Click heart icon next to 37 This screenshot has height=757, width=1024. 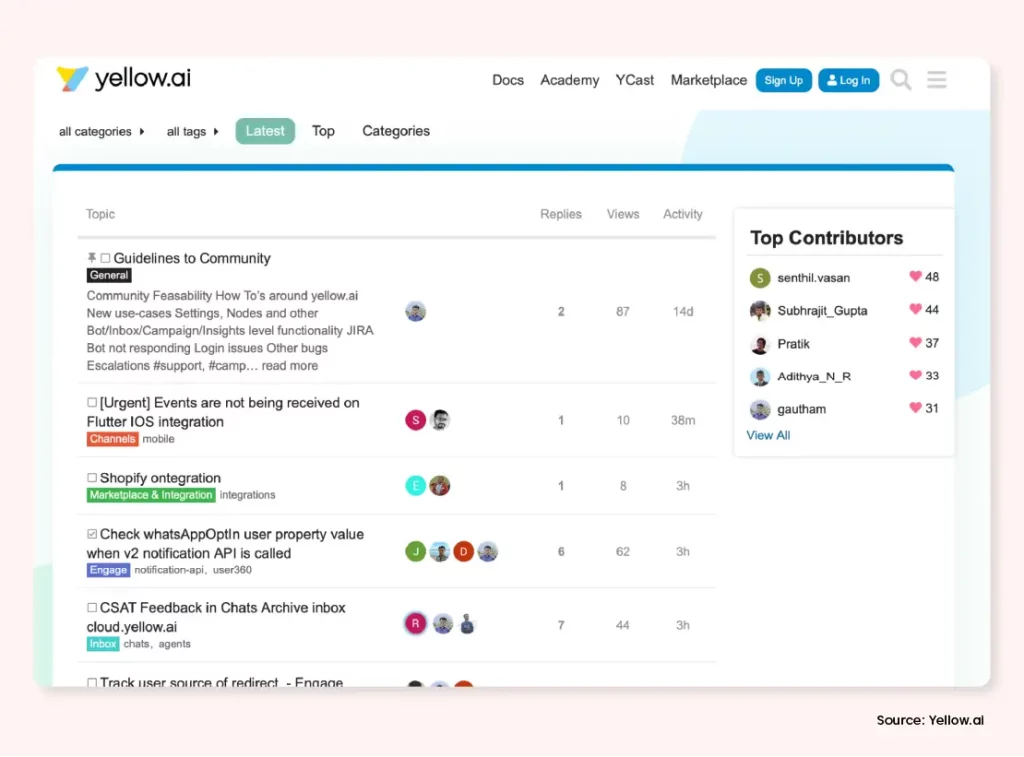[915, 342]
